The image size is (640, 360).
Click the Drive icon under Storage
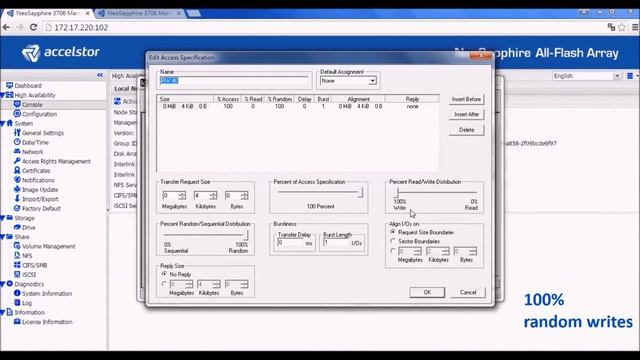click(17, 227)
